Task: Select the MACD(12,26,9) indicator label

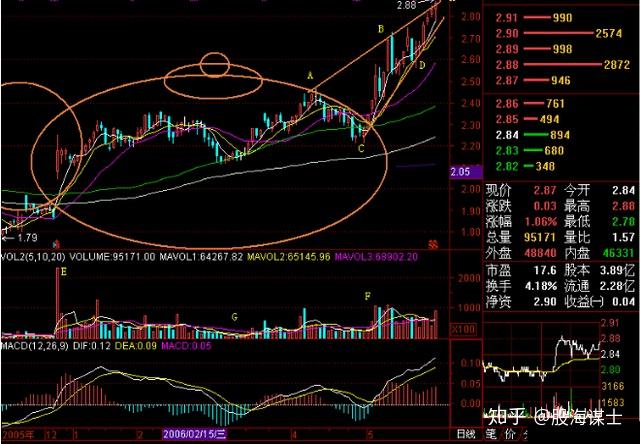Action: pos(36,346)
